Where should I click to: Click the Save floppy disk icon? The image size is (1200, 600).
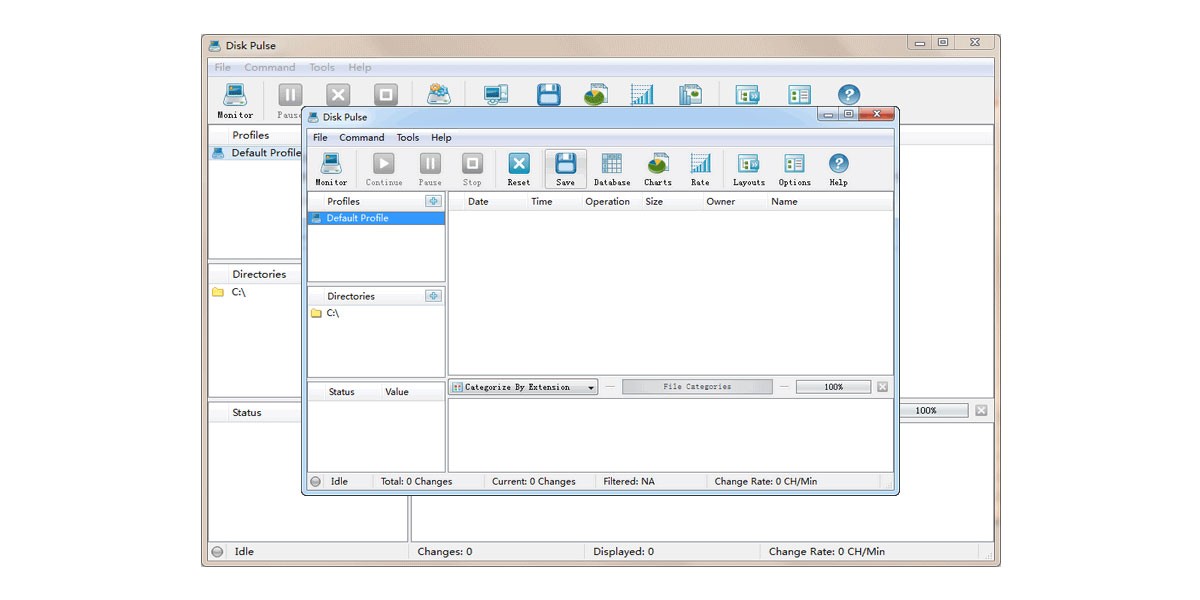click(565, 169)
